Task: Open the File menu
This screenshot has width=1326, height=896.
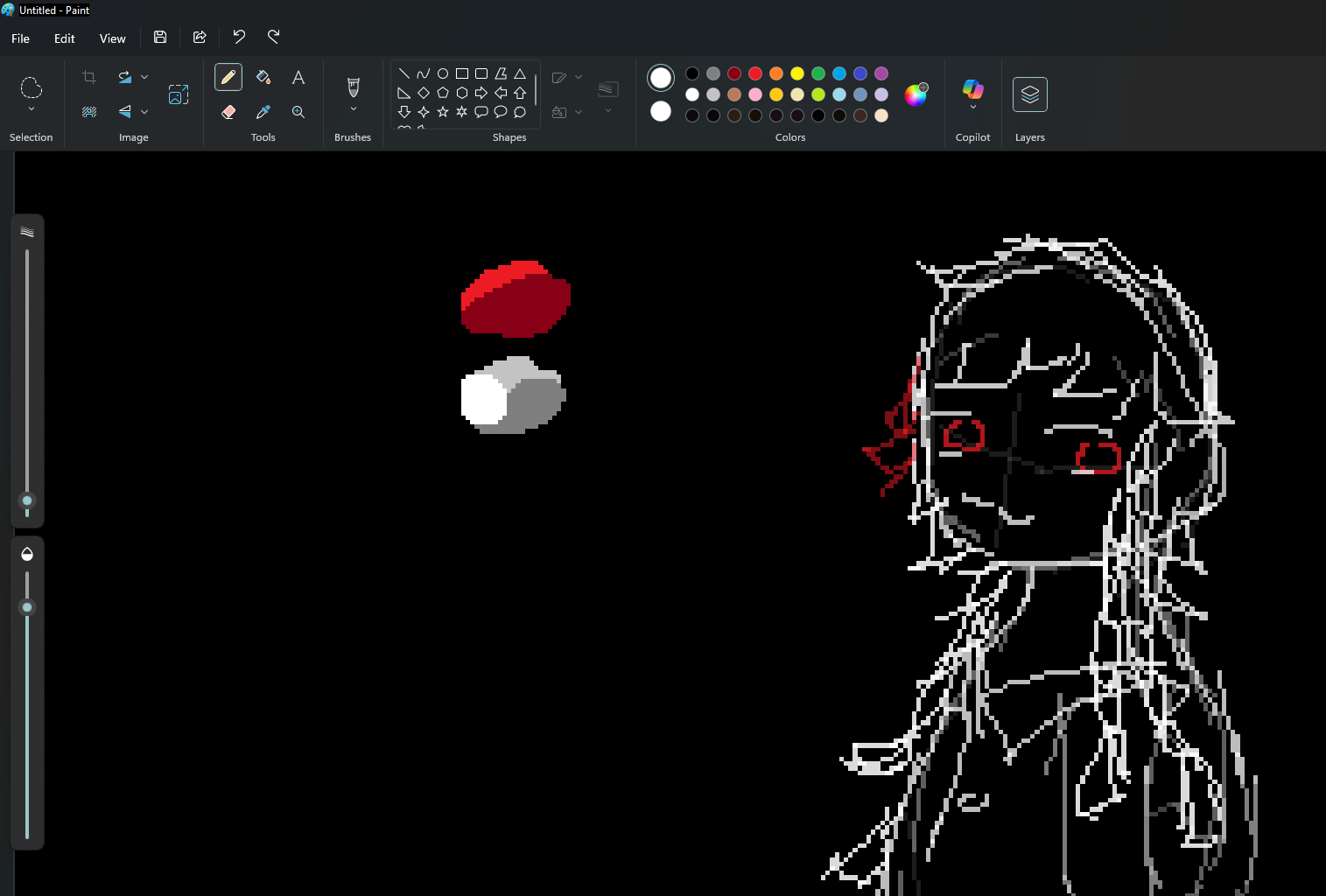Action: coord(21,38)
